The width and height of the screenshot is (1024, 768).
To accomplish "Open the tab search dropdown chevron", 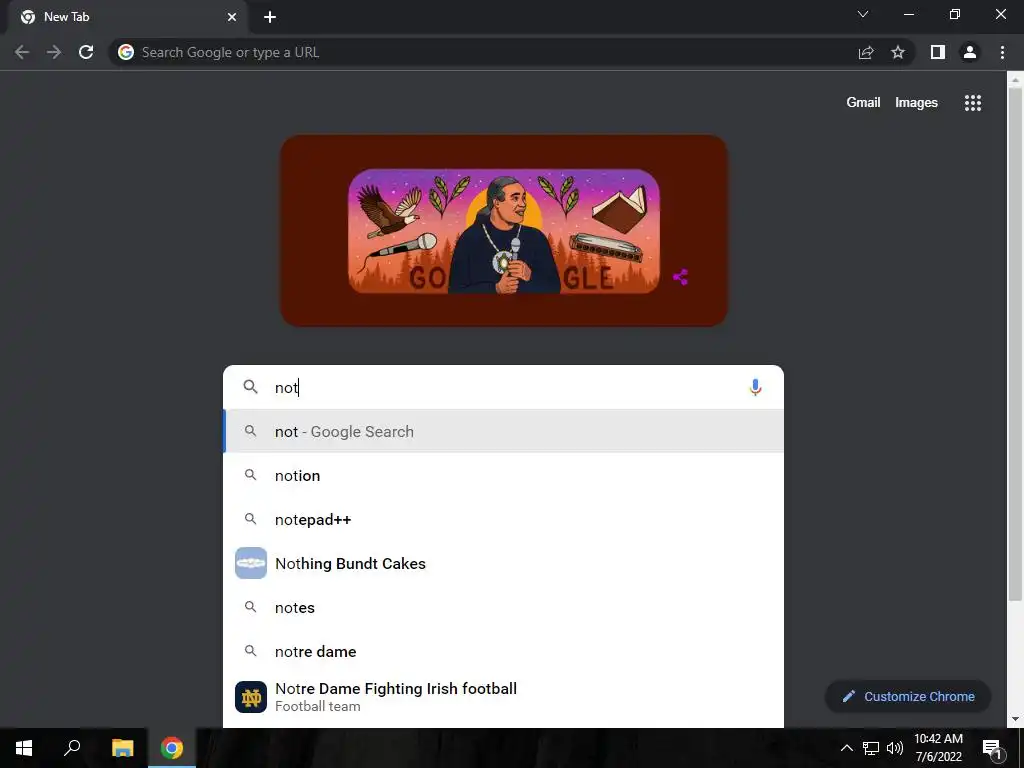I will pos(863,14).
